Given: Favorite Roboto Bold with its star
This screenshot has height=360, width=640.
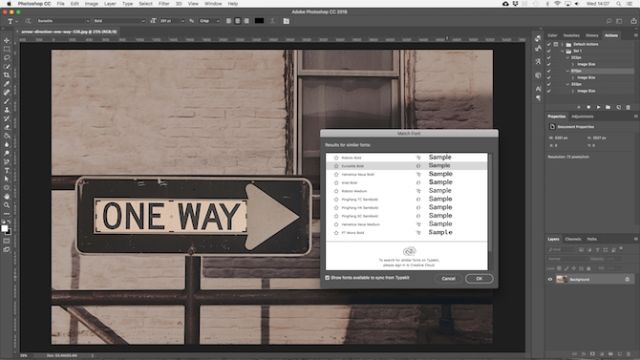Looking at the screenshot, I should [336, 158].
